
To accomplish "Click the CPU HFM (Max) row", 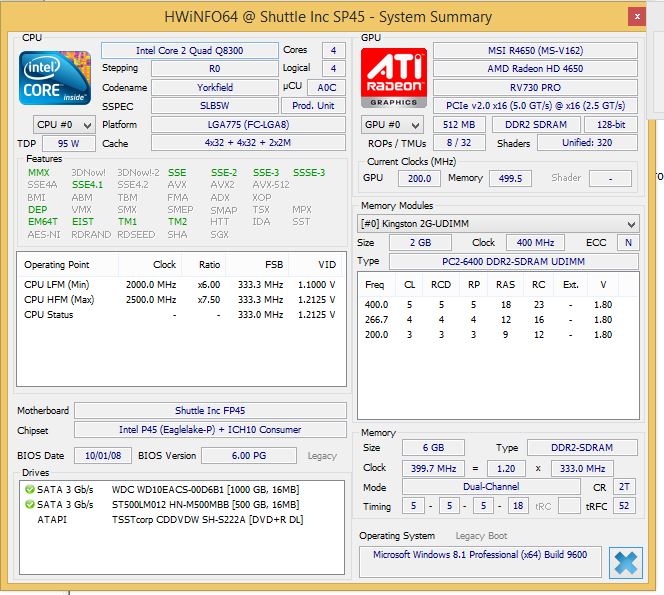I will point(180,299).
